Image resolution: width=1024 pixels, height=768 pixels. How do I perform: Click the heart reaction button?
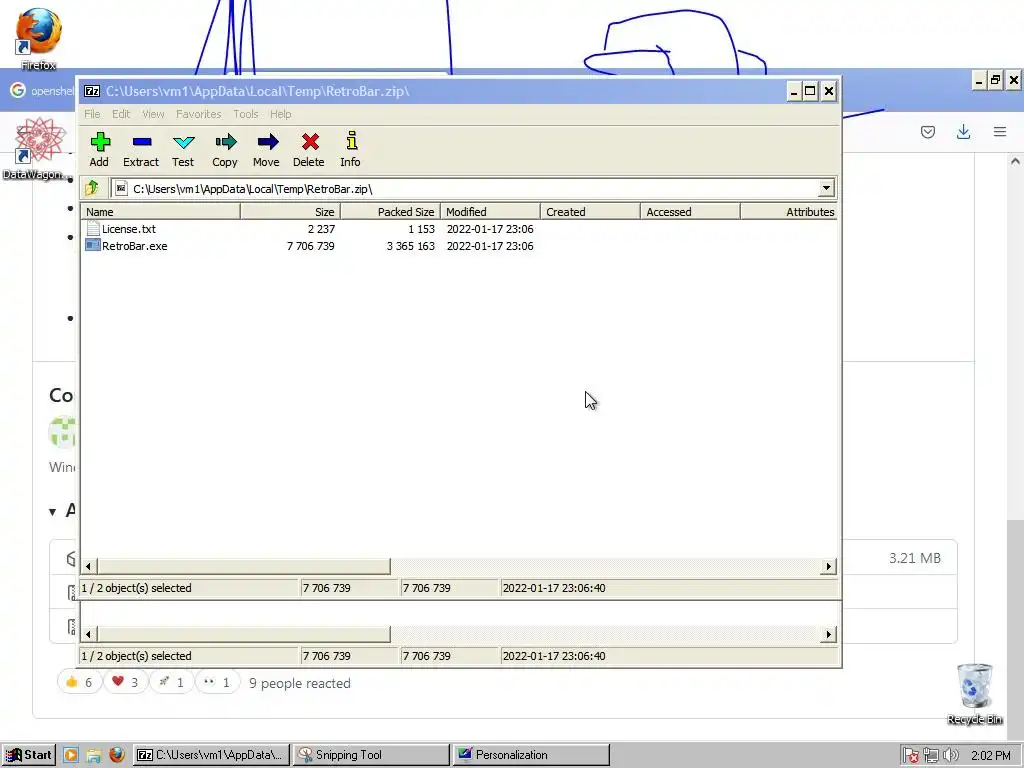125,682
